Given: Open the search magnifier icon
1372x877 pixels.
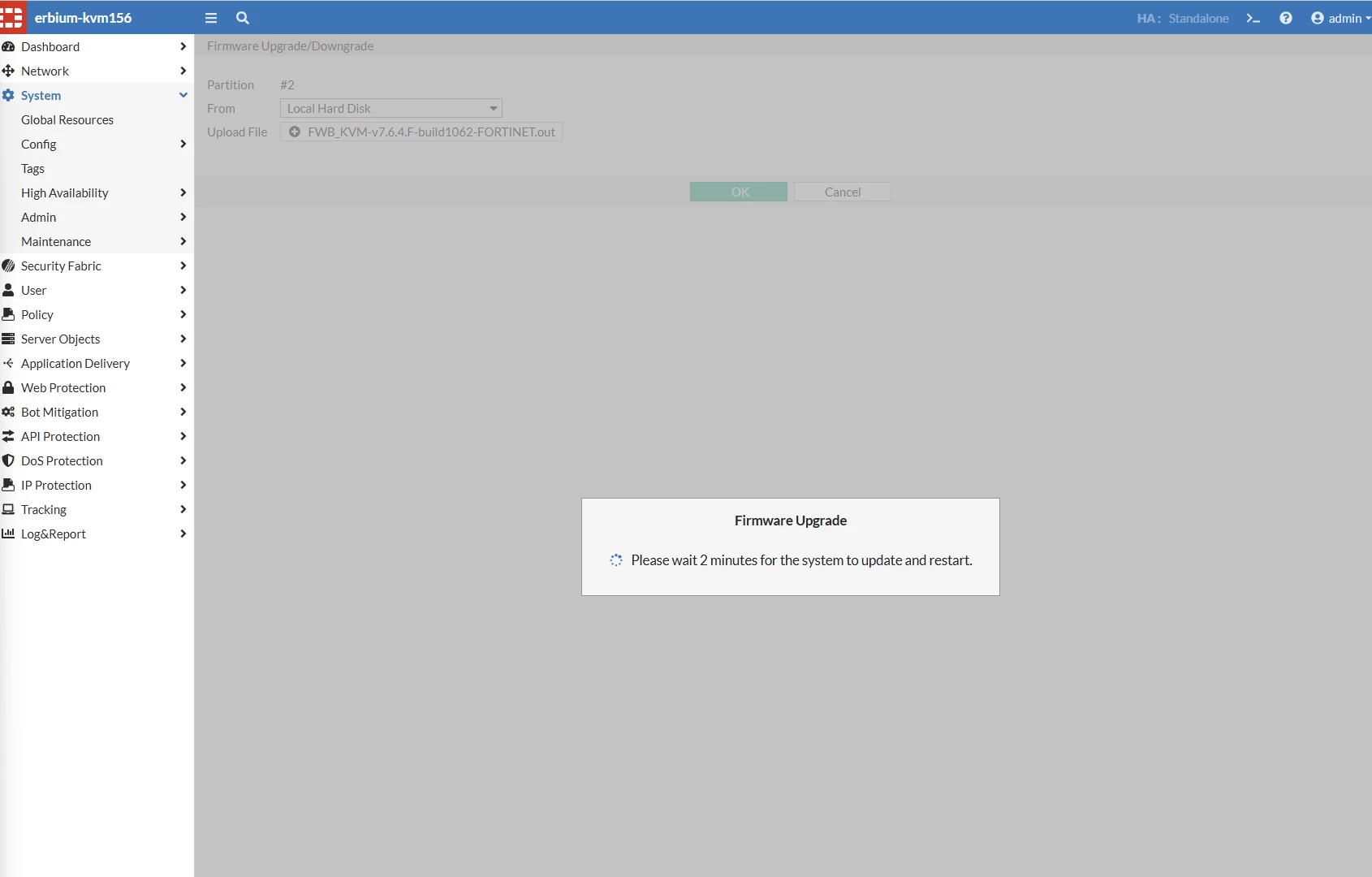Looking at the screenshot, I should coord(243,18).
